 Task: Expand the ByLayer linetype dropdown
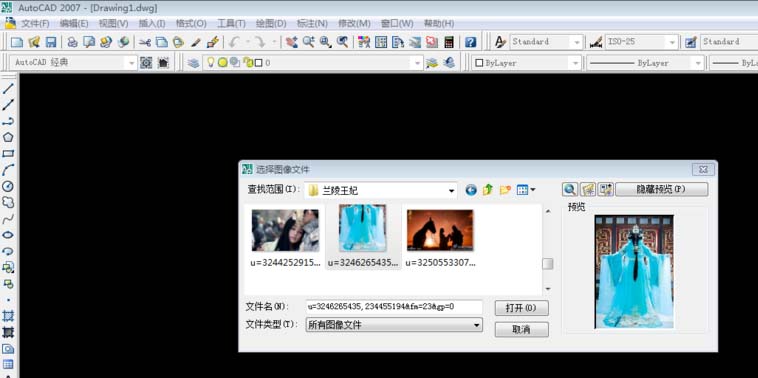coord(698,63)
